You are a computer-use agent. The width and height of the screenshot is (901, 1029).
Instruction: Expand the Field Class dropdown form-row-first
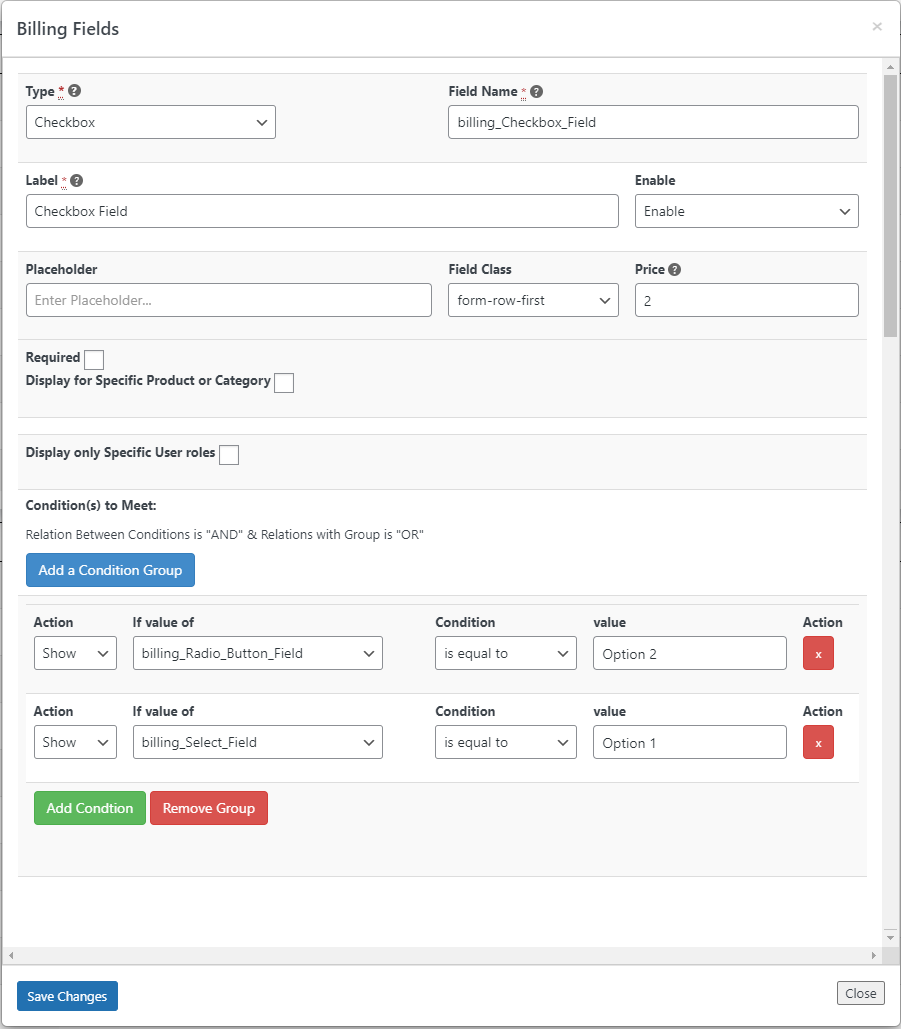[533, 300]
